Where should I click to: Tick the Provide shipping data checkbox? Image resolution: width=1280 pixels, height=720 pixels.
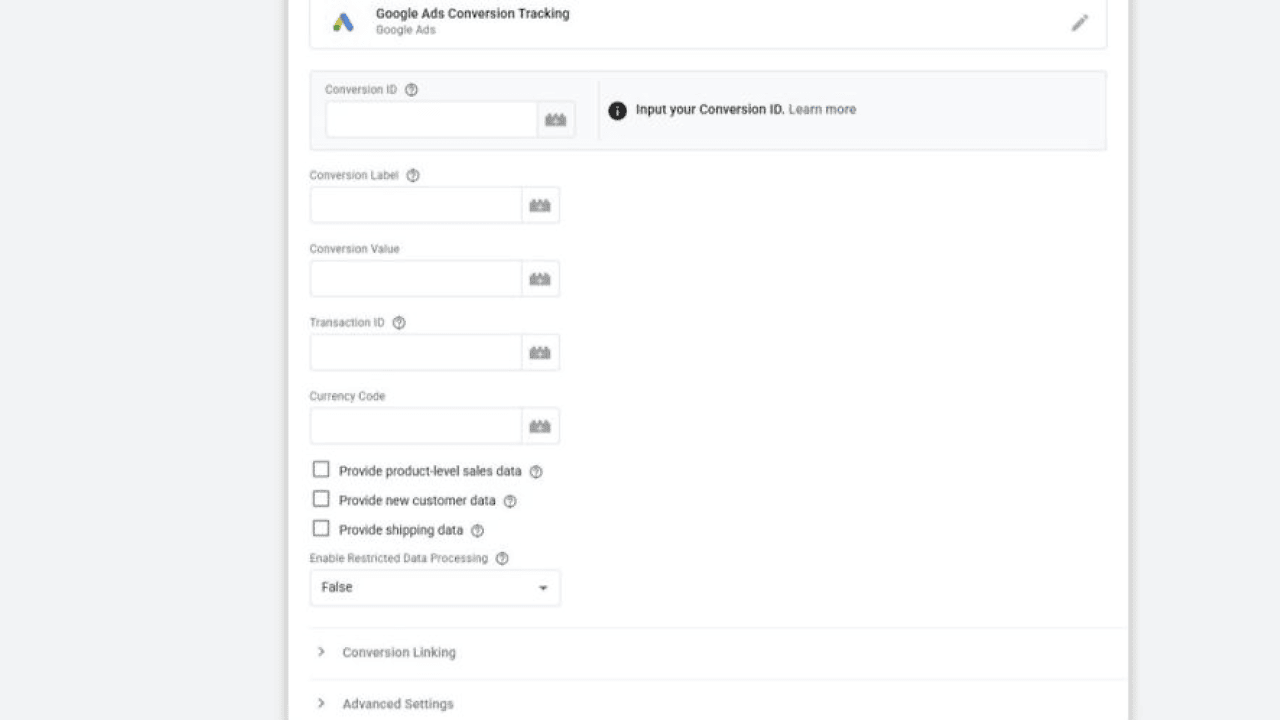click(x=321, y=528)
